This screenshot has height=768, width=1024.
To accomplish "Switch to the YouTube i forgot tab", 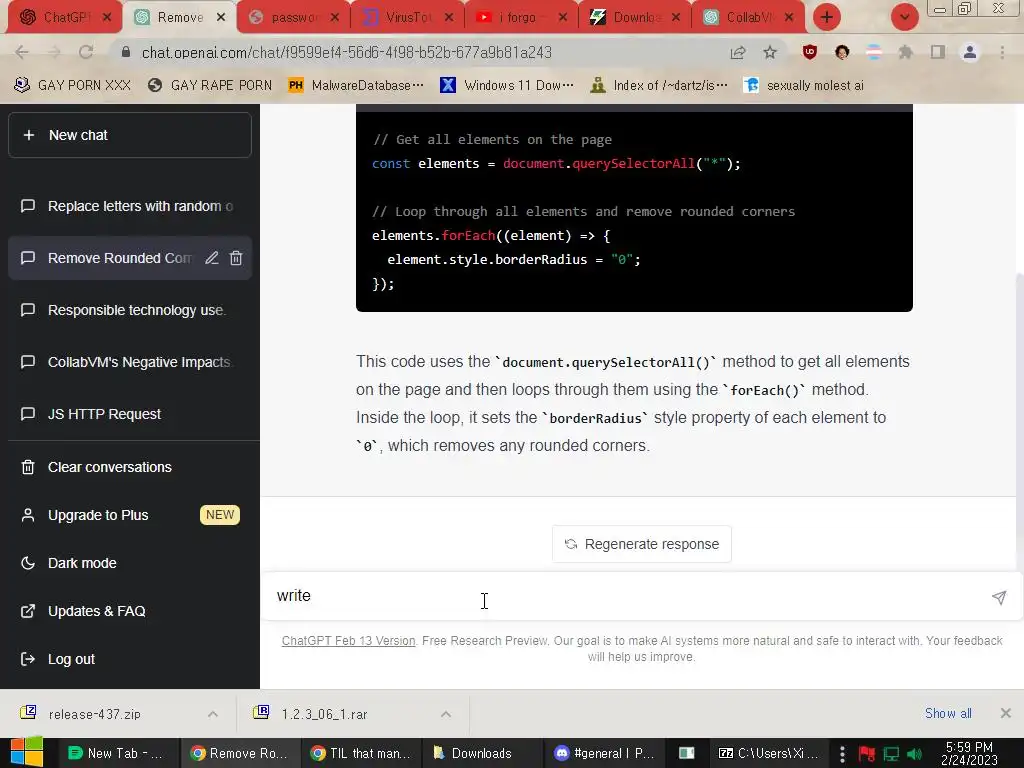I will coord(522,18).
